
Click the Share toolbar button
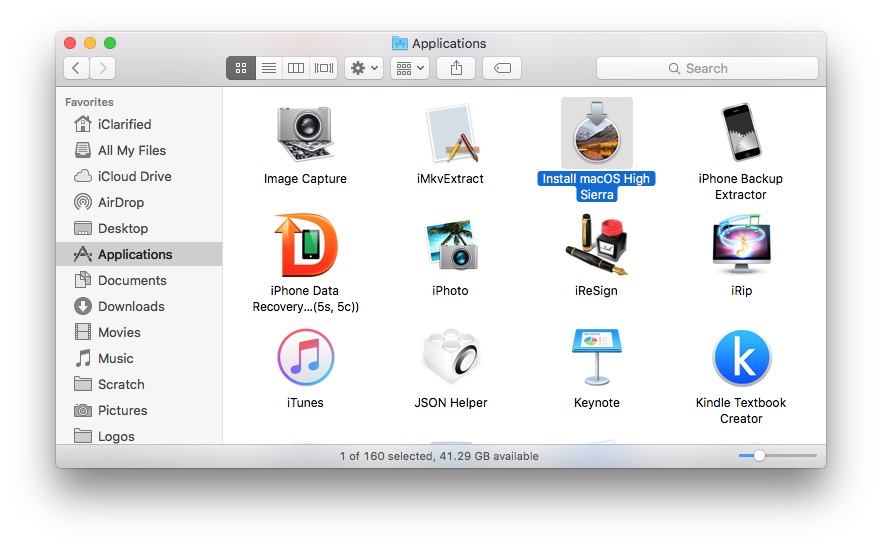coord(456,68)
